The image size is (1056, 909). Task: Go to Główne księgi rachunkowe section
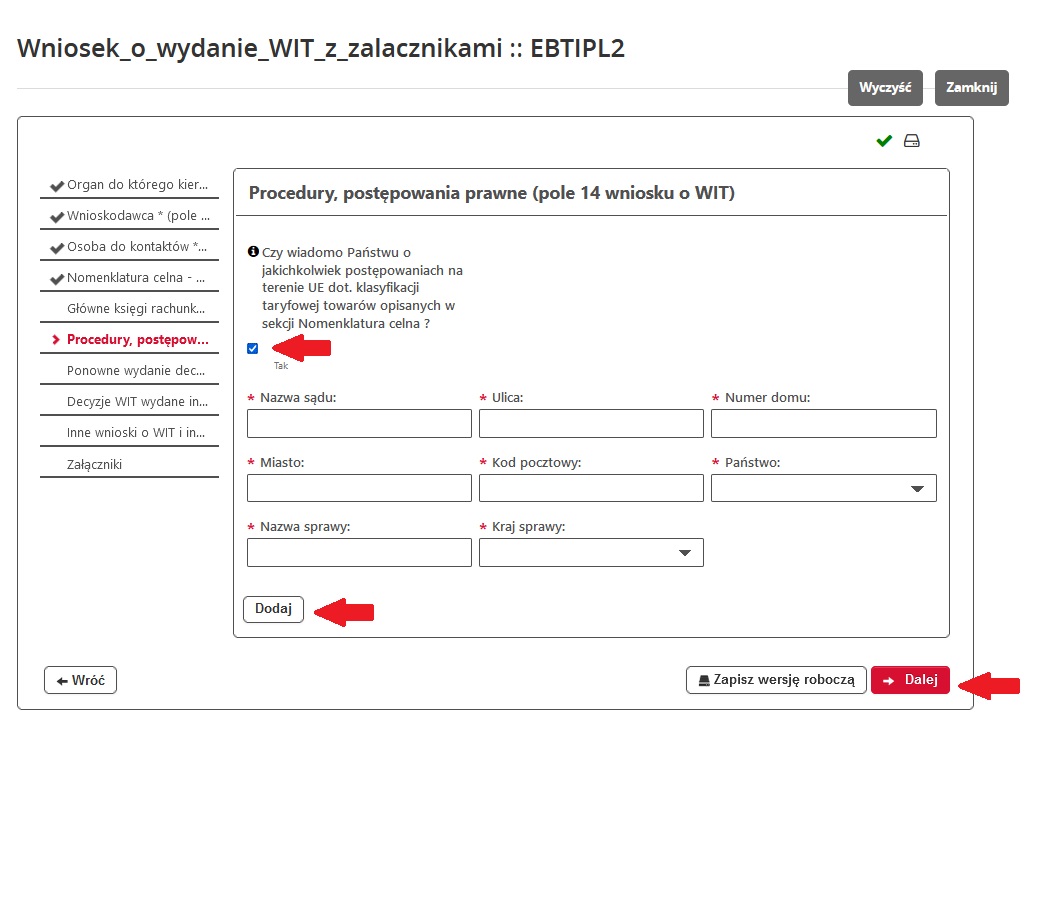click(135, 308)
